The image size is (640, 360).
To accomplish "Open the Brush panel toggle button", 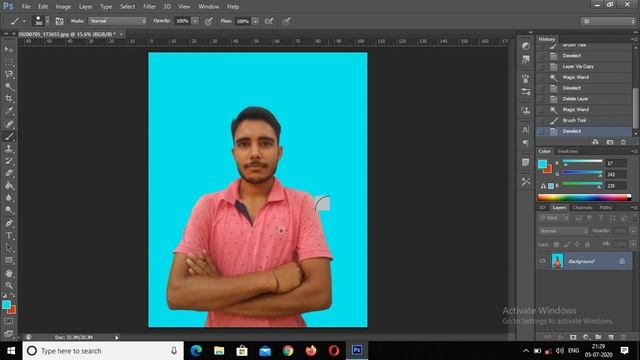I will coord(60,21).
